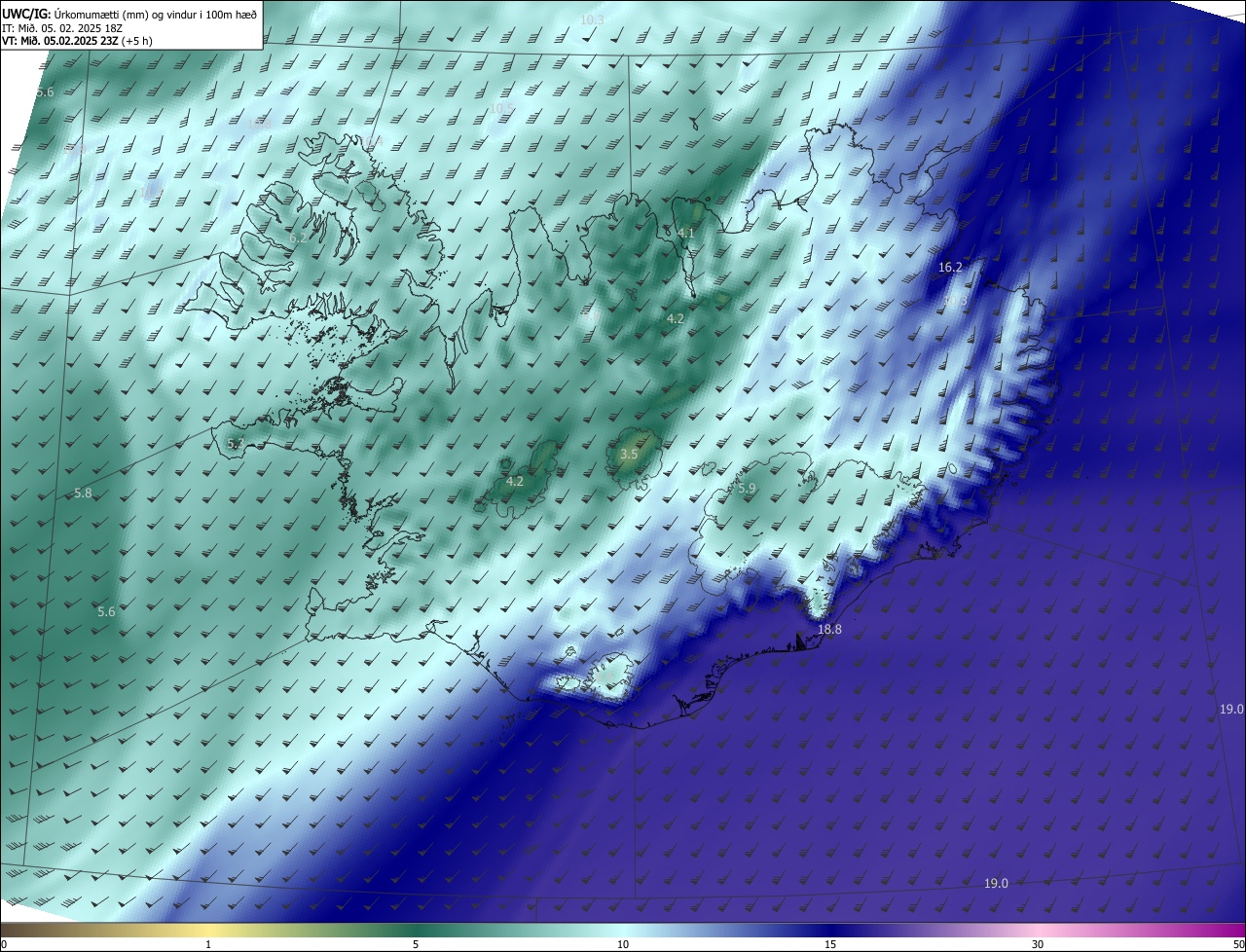The image size is (1246, 952).
Task: Click the 3.5 value on the map
Action: coord(629,455)
